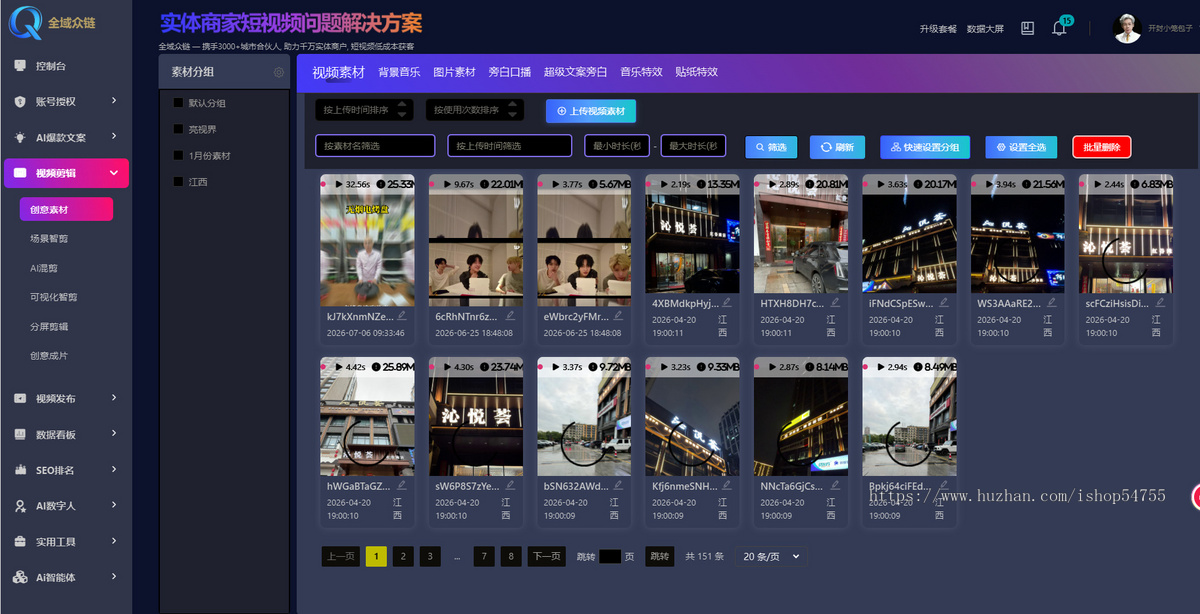Rename video bSN632AWd with pencil icon
This screenshot has width=1200, height=614.
pyautogui.click(x=618, y=484)
